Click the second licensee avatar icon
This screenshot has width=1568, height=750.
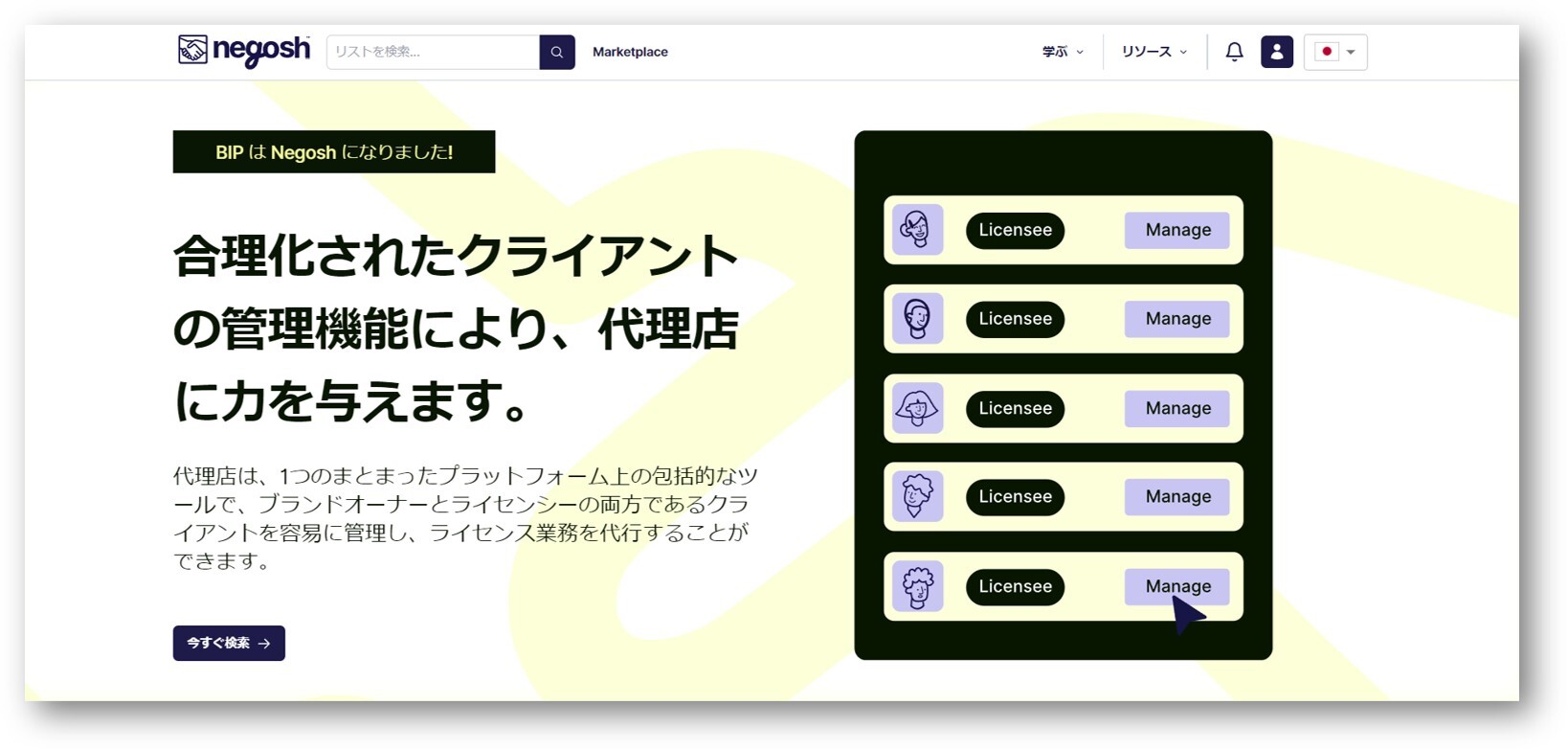(917, 319)
